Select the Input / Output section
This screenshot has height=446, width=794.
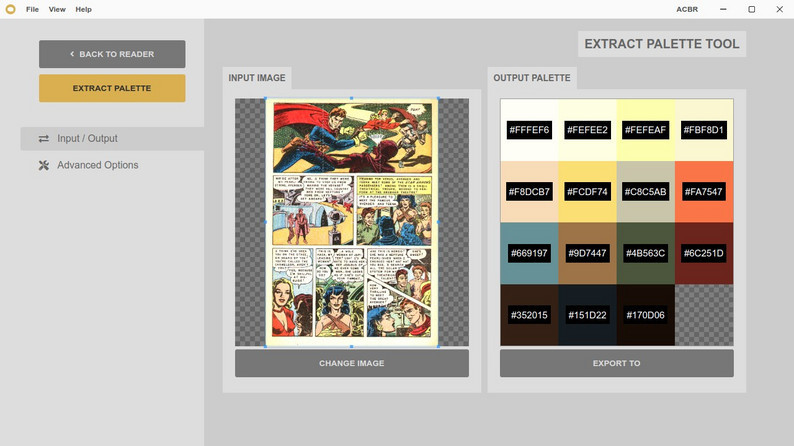coord(112,139)
